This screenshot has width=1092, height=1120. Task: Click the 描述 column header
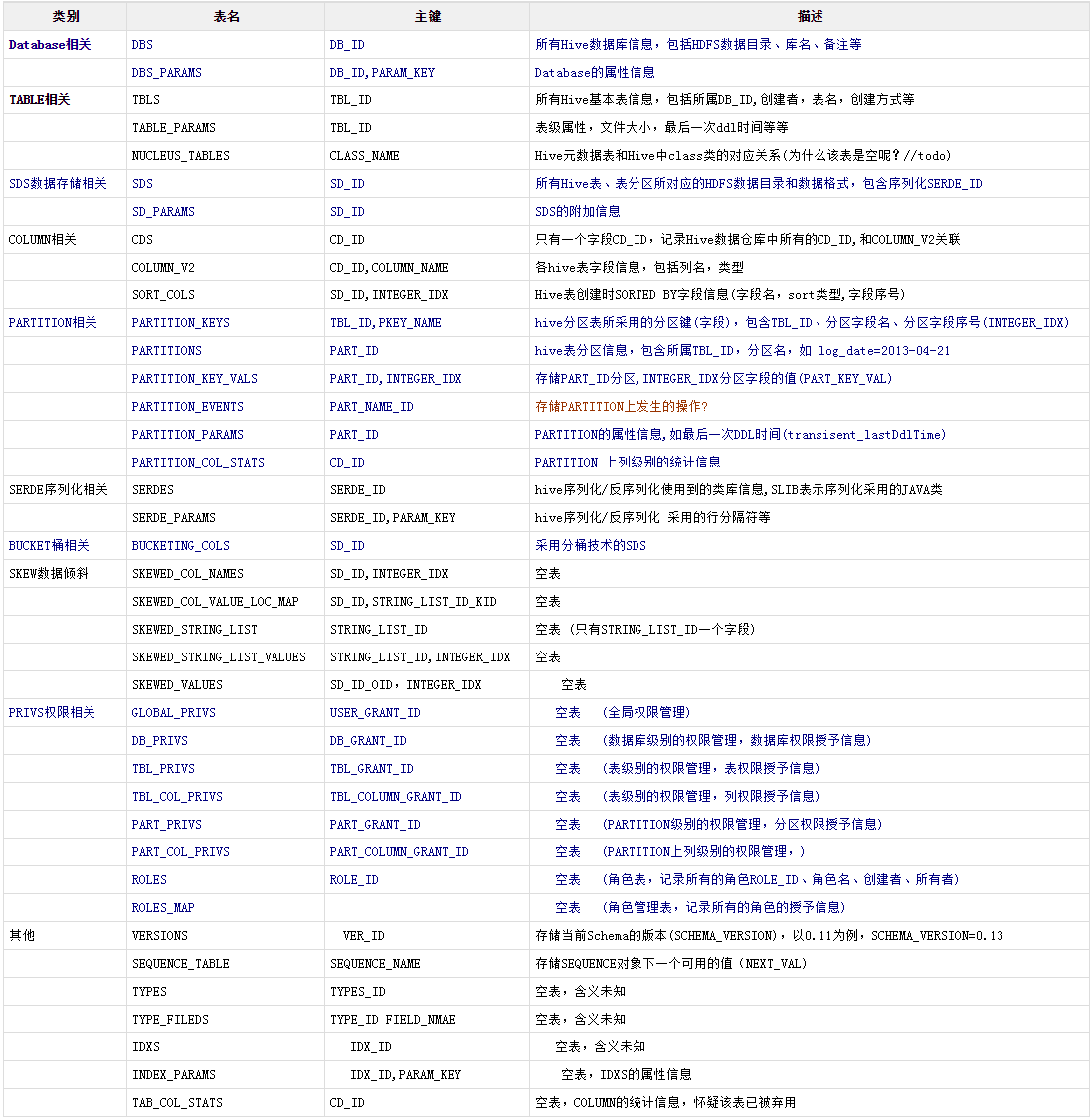pyautogui.click(x=810, y=17)
